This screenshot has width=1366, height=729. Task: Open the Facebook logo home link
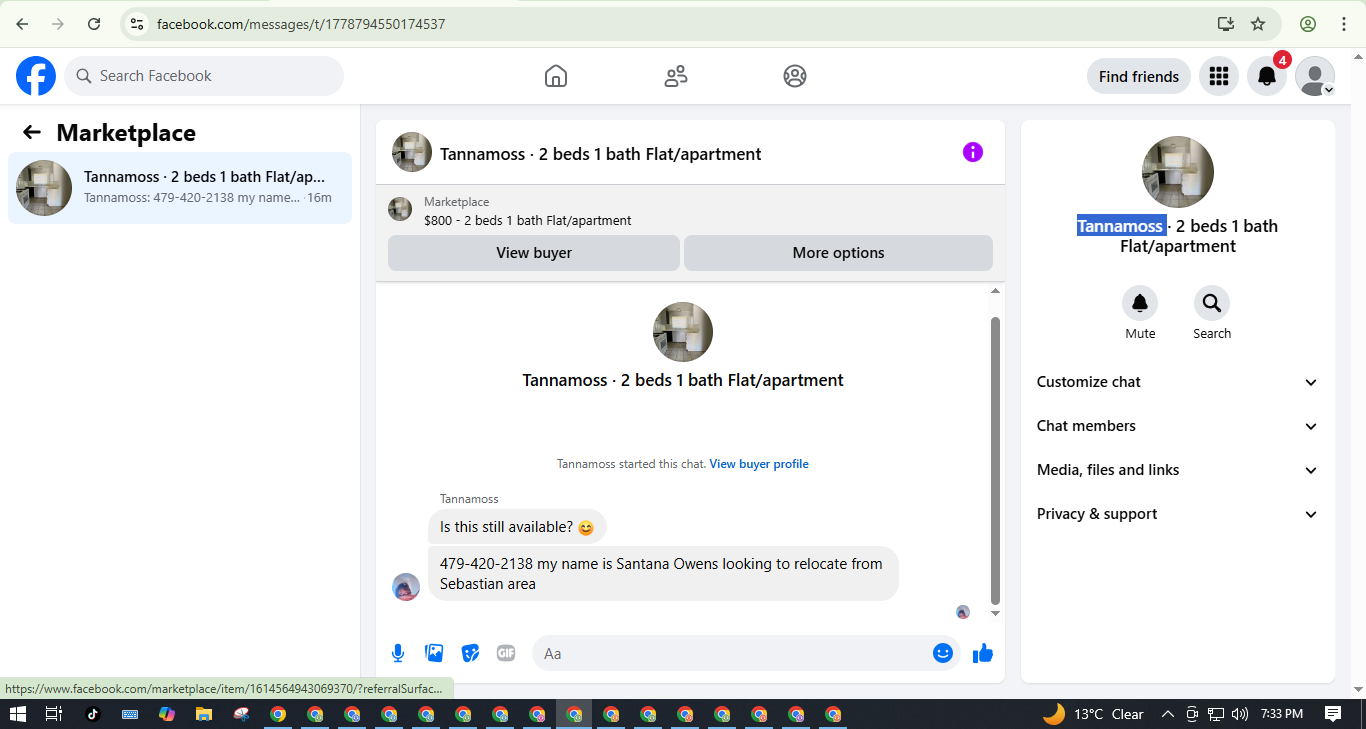(x=36, y=76)
